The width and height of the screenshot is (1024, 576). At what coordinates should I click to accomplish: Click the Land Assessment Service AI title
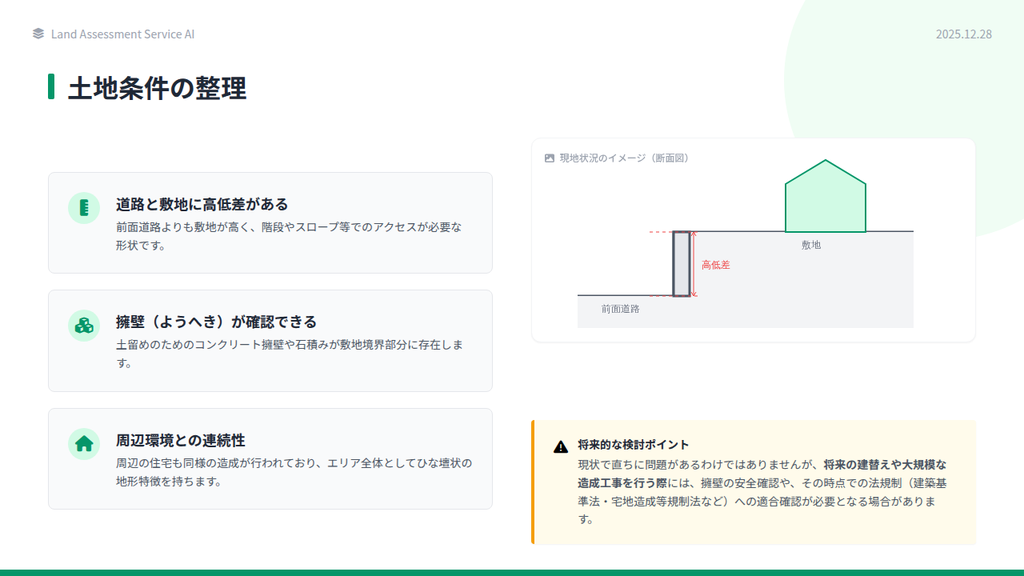point(122,34)
